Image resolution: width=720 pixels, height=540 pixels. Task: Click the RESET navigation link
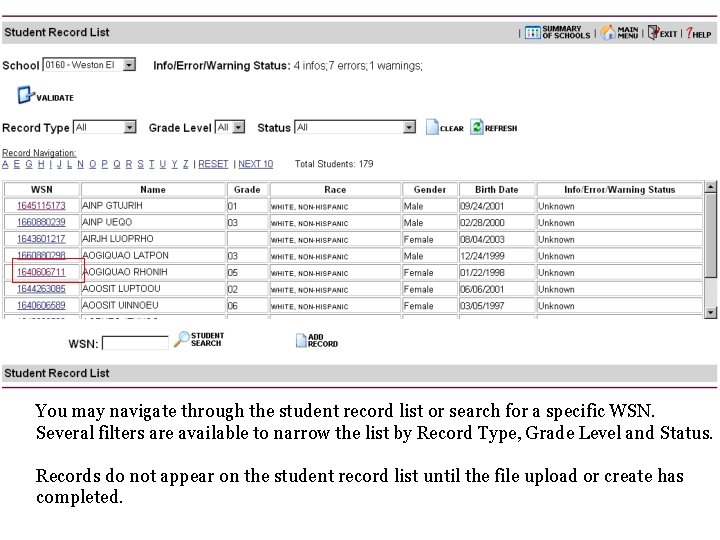tap(213, 164)
